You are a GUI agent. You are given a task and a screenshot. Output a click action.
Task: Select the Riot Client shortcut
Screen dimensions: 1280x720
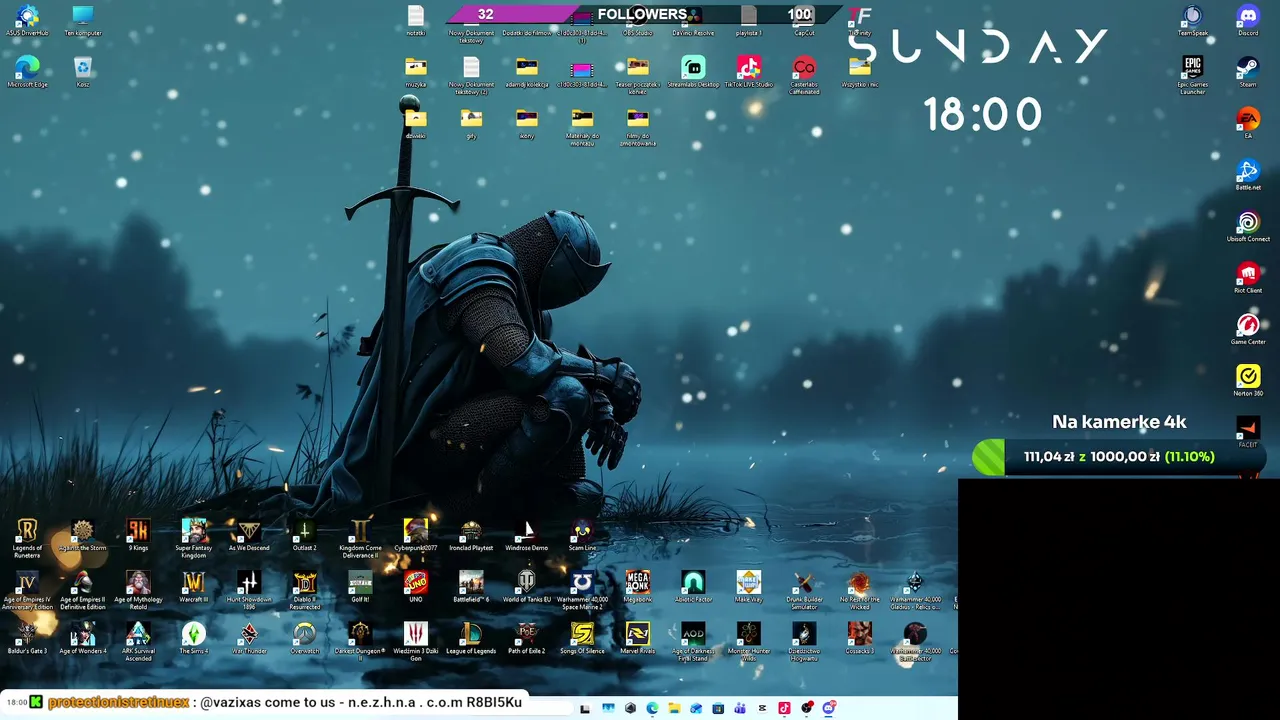1248,278
